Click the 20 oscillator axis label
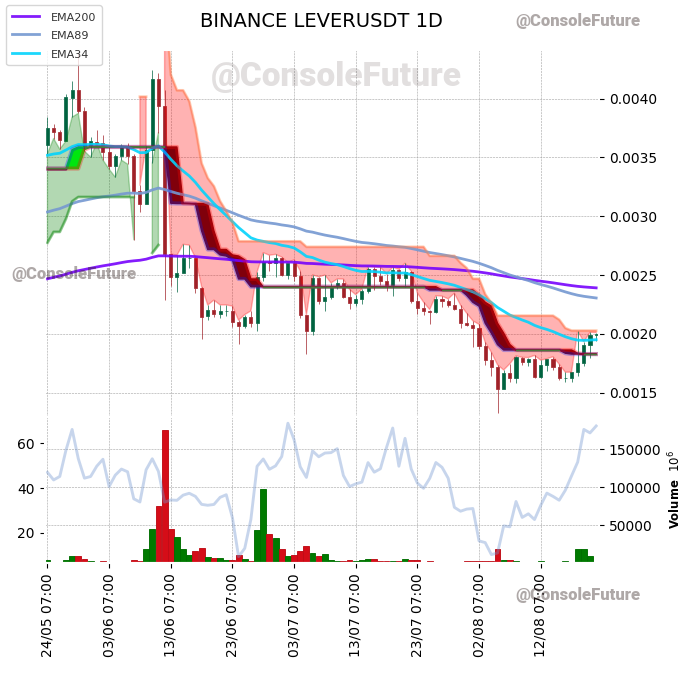 click(26, 533)
